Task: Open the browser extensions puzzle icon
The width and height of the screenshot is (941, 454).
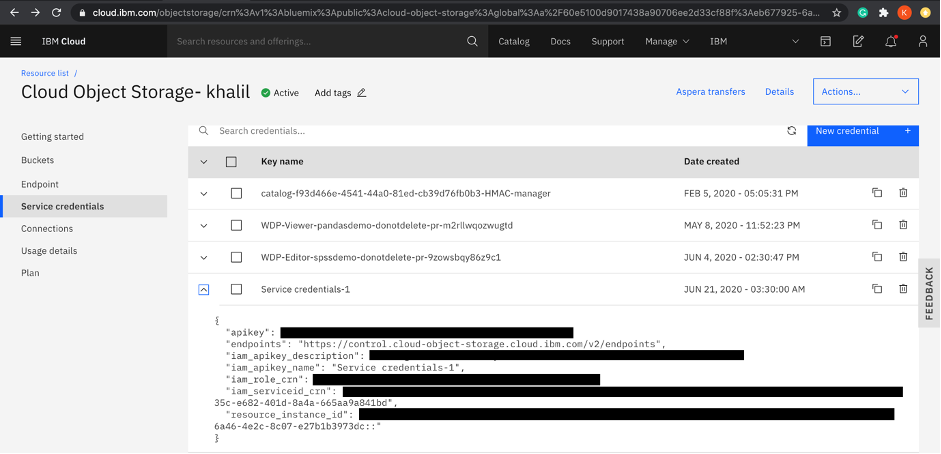Action: tap(883, 12)
